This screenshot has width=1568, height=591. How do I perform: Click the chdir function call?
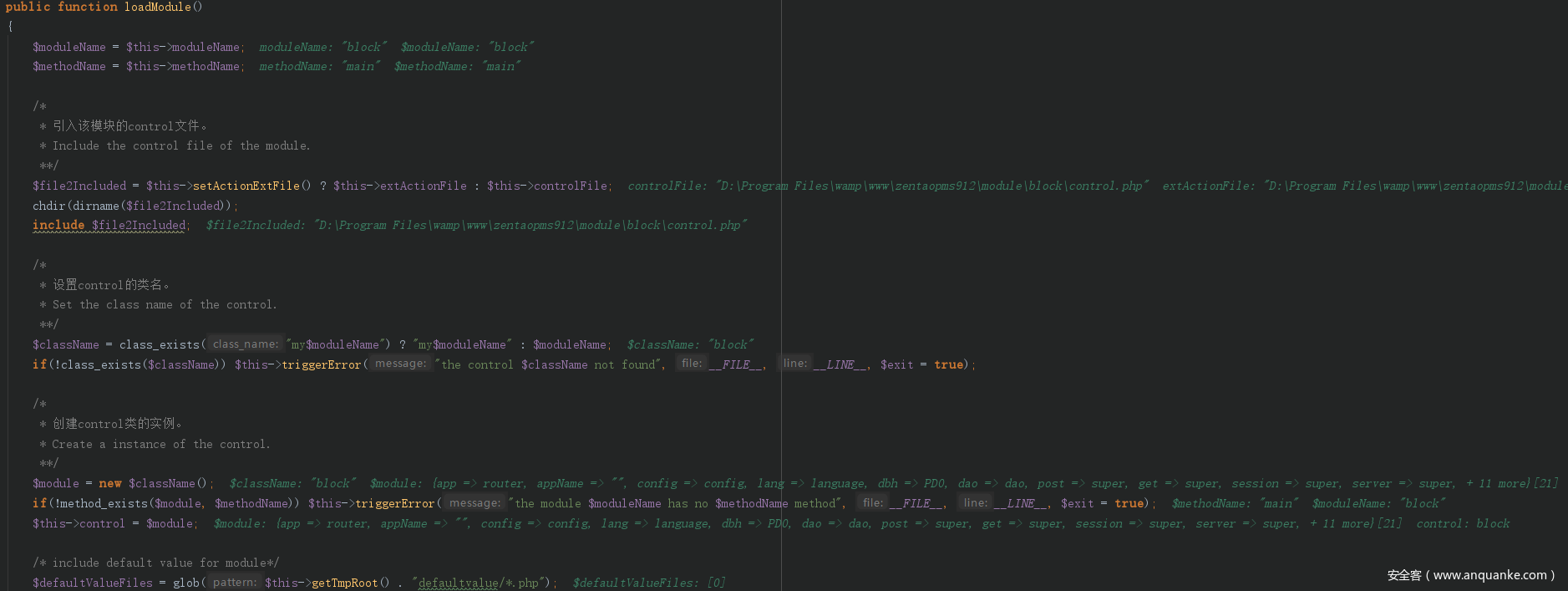pyautogui.click(x=49, y=206)
